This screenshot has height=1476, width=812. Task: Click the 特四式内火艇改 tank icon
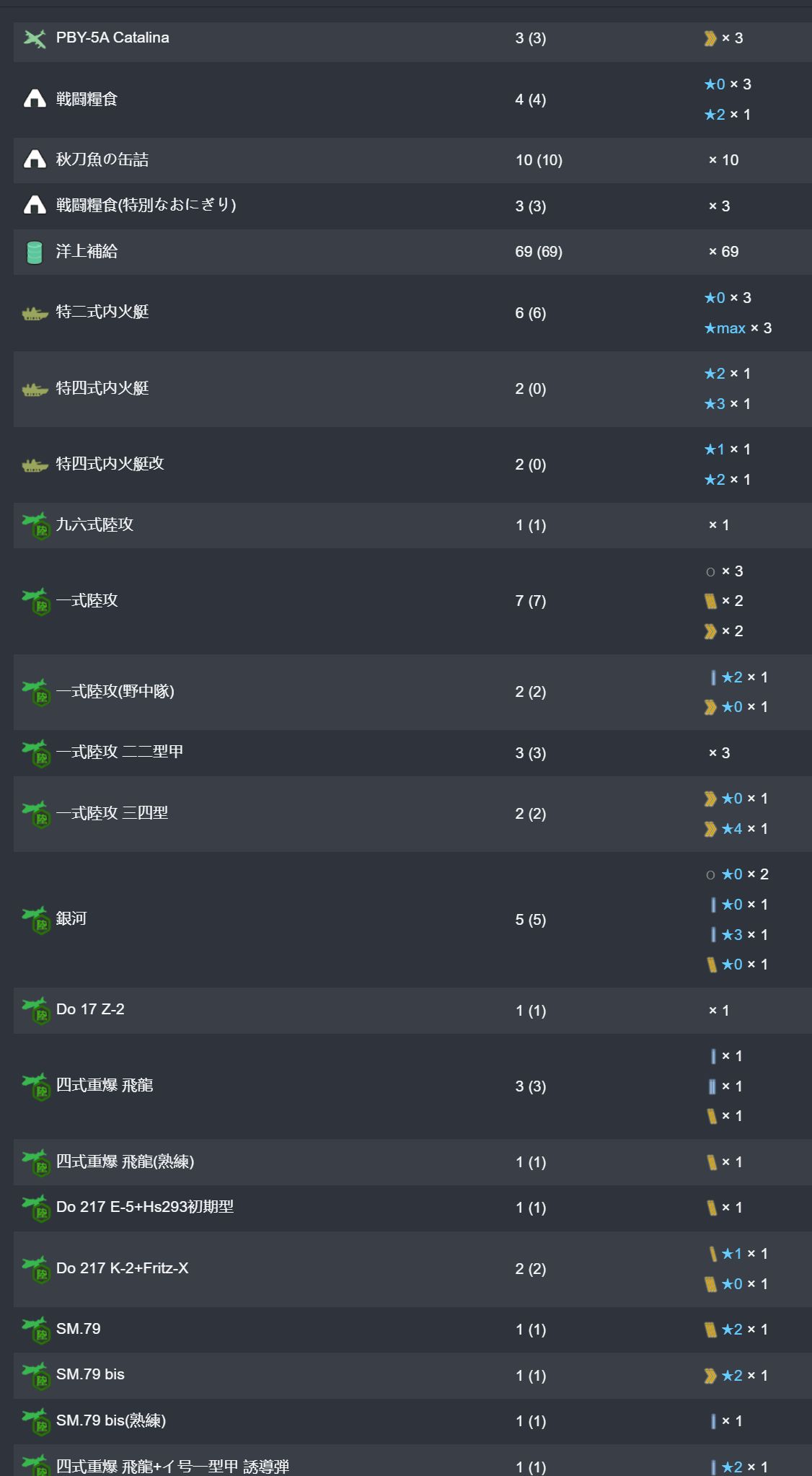tap(34, 465)
